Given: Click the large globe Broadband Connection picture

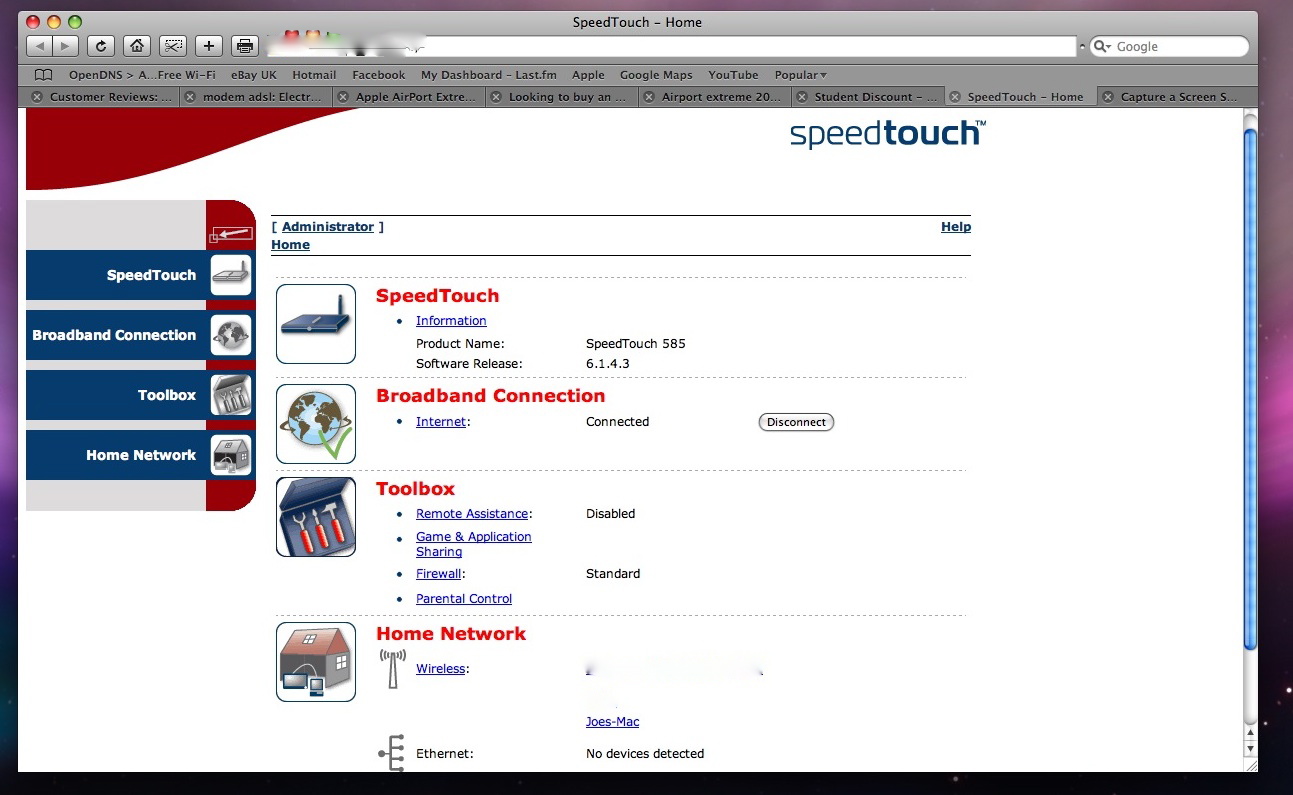Looking at the screenshot, I should pyautogui.click(x=316, y=424).
